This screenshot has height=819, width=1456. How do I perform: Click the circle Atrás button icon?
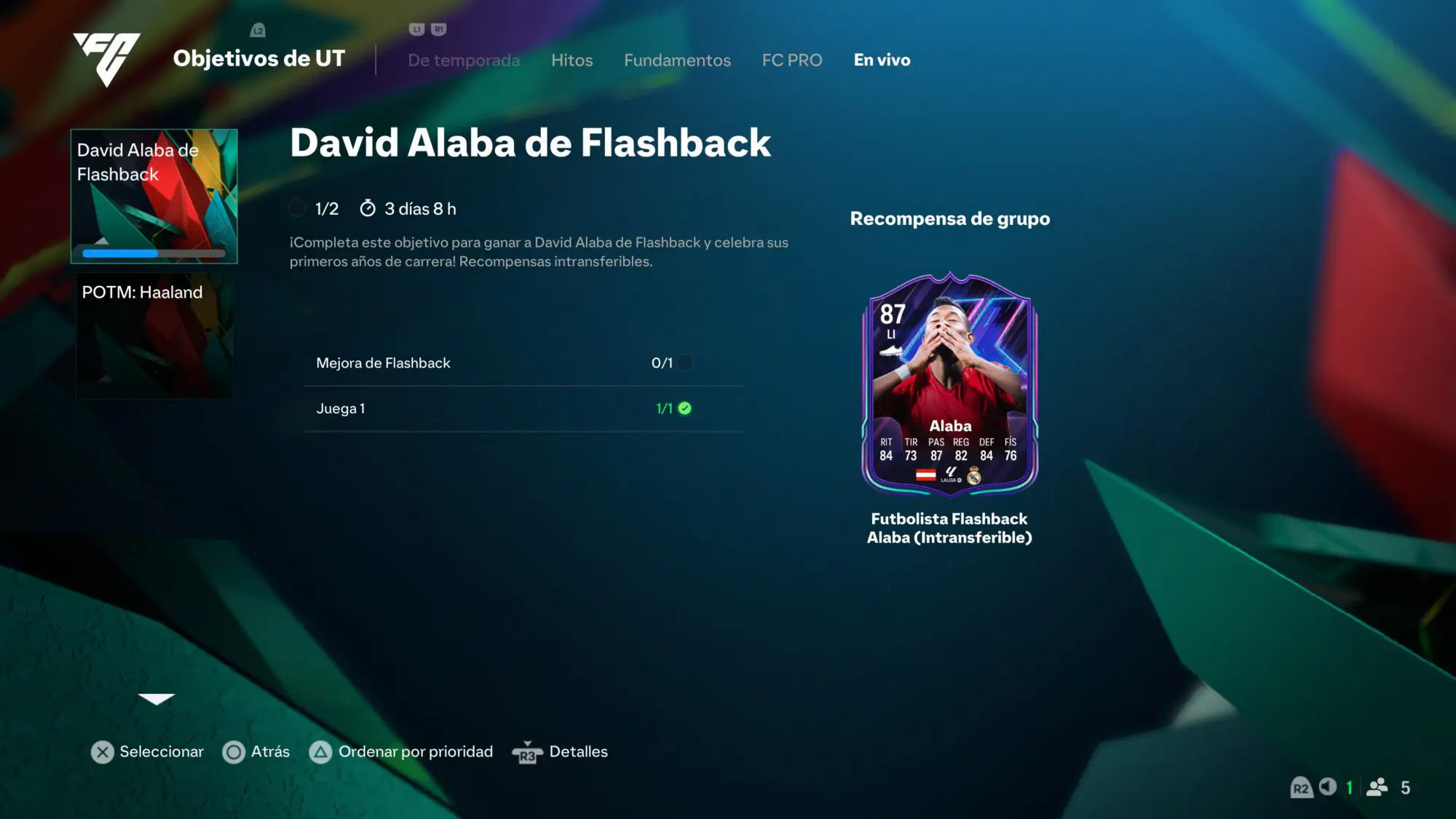(x=234, y=752)
